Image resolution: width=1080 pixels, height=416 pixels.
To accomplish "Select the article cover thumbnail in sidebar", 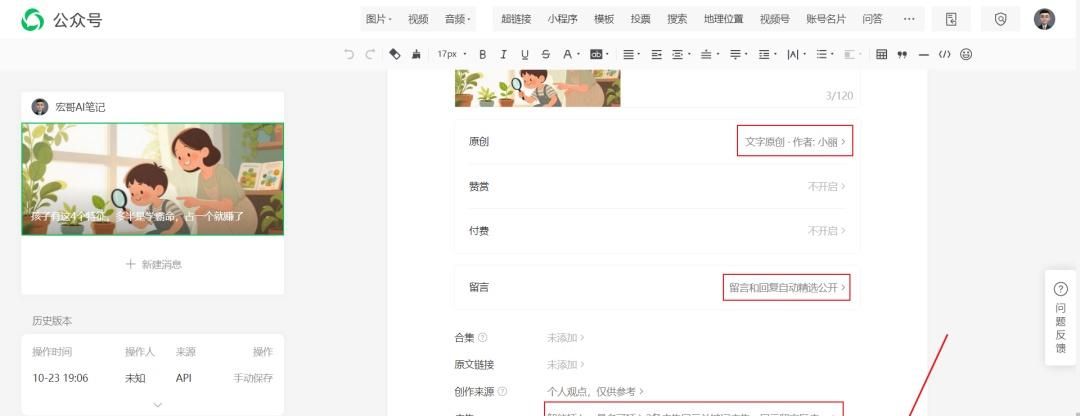I will point(153,179).
